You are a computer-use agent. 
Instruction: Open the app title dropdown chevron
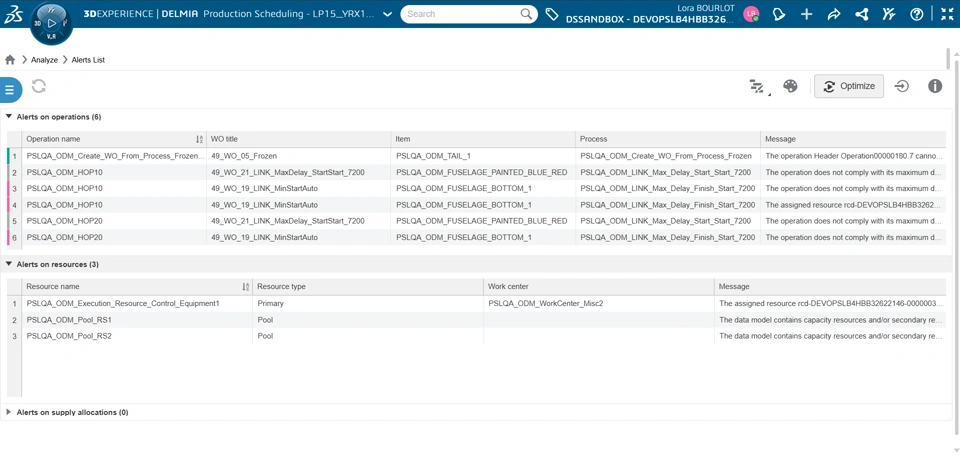click(x=387, y=14)
